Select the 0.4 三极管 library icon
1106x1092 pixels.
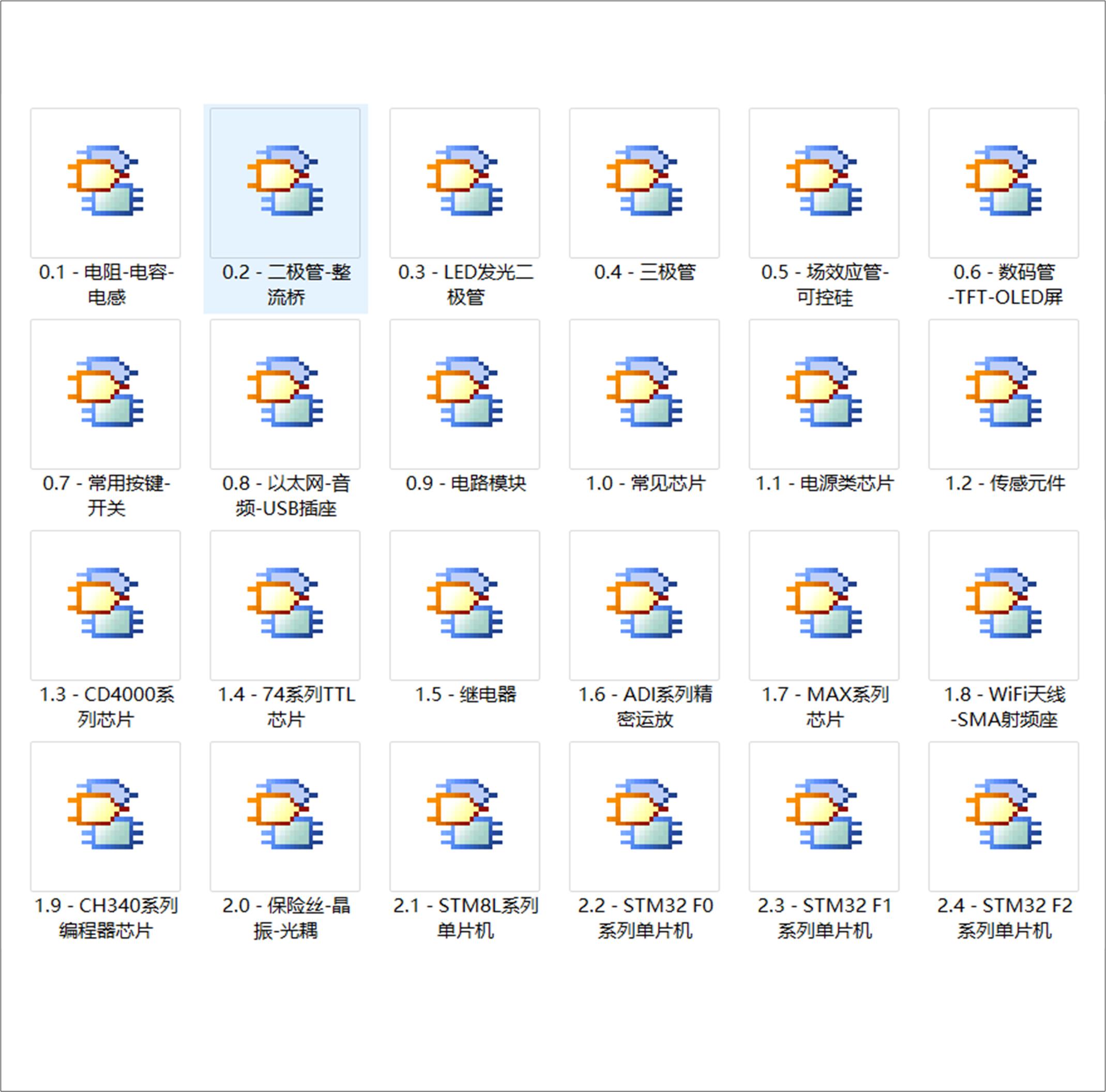coord(645,183)
